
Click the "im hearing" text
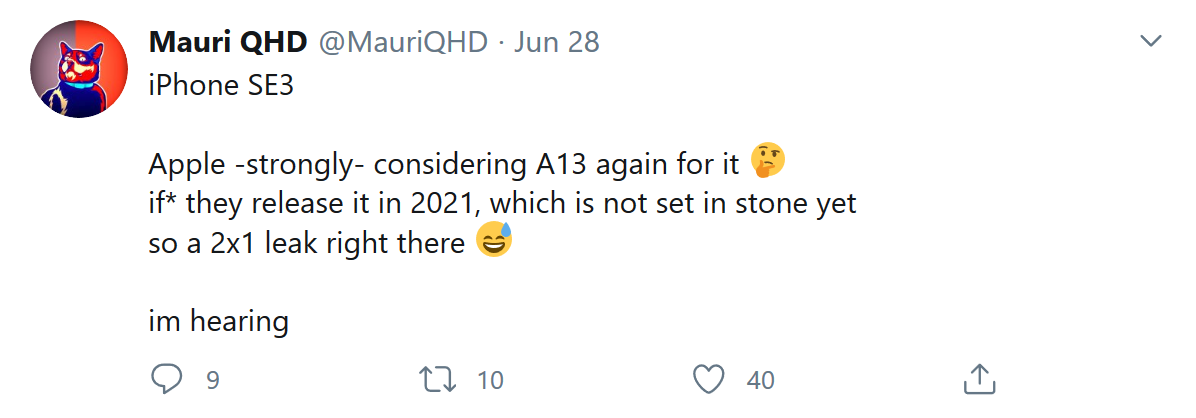(x=218, y=322)
